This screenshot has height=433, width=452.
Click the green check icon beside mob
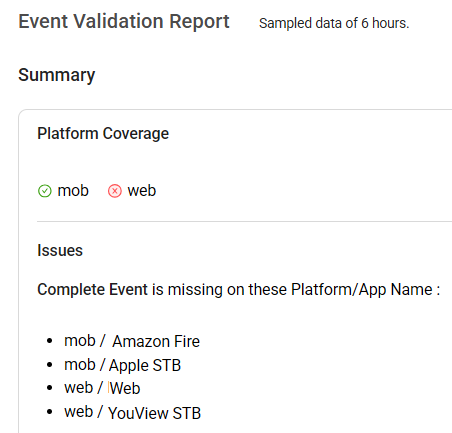pos(45,191)
